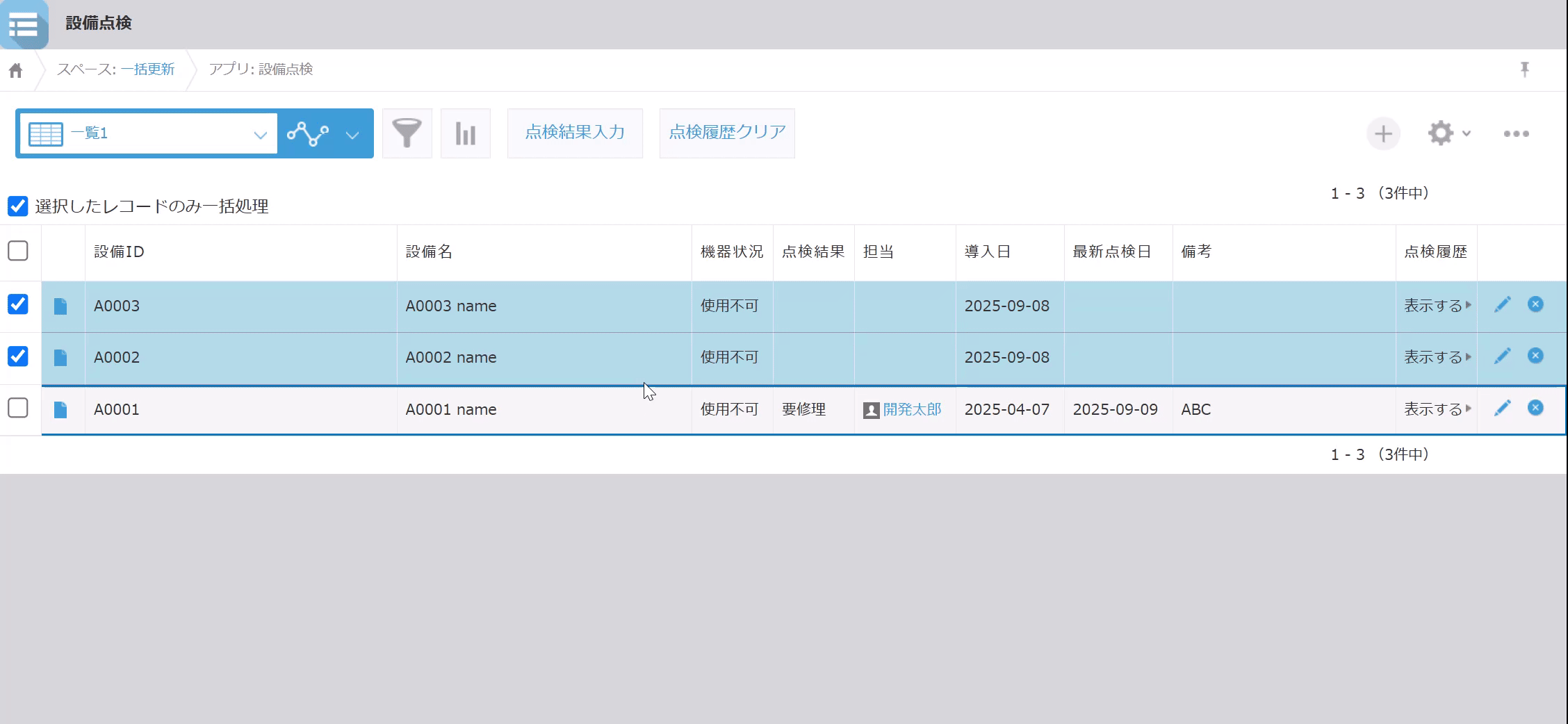The image size is (1568, 724).
Task: Open record detail icon for A0002
Action: pyautogui.click(x=60, y=358)
